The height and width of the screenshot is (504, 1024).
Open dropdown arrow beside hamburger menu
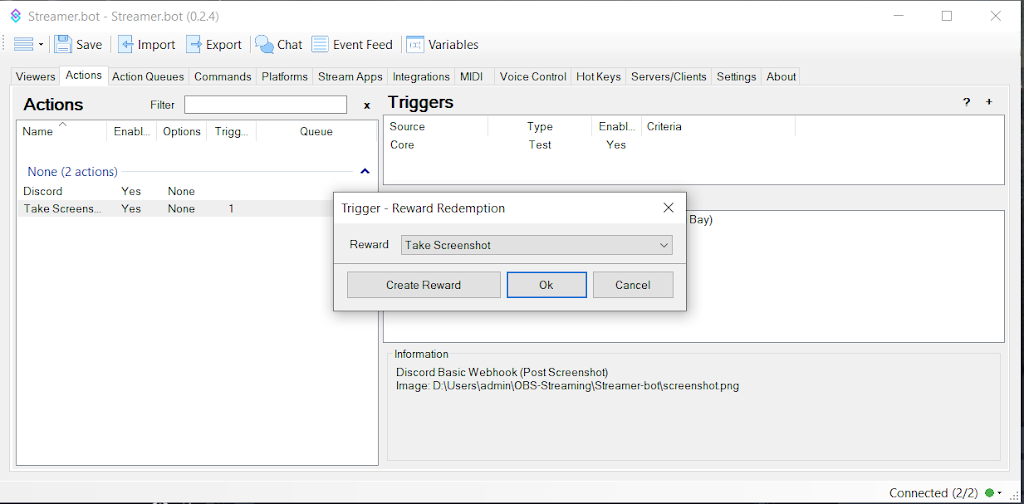point(41,45)
